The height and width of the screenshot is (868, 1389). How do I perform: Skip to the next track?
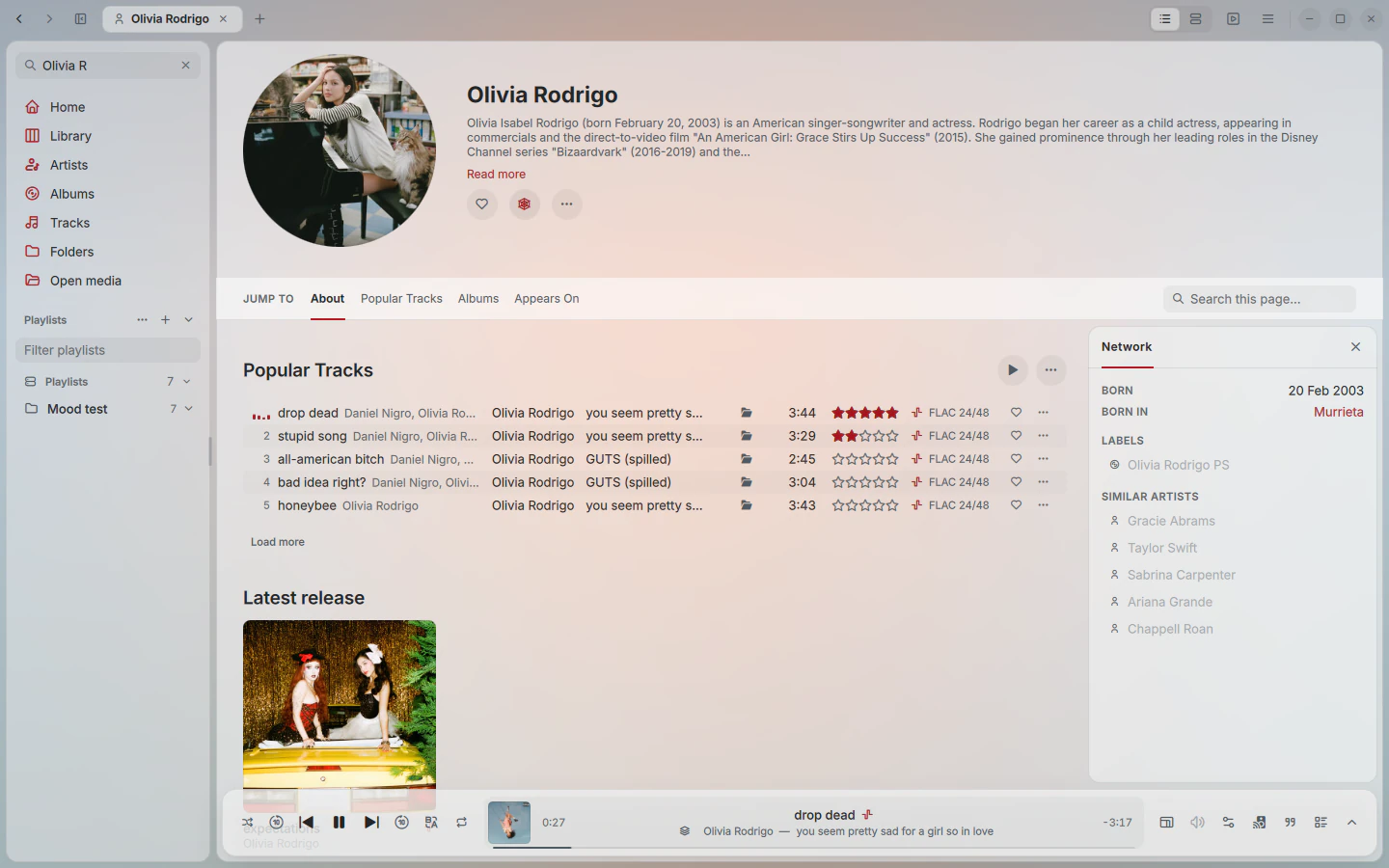371,823
